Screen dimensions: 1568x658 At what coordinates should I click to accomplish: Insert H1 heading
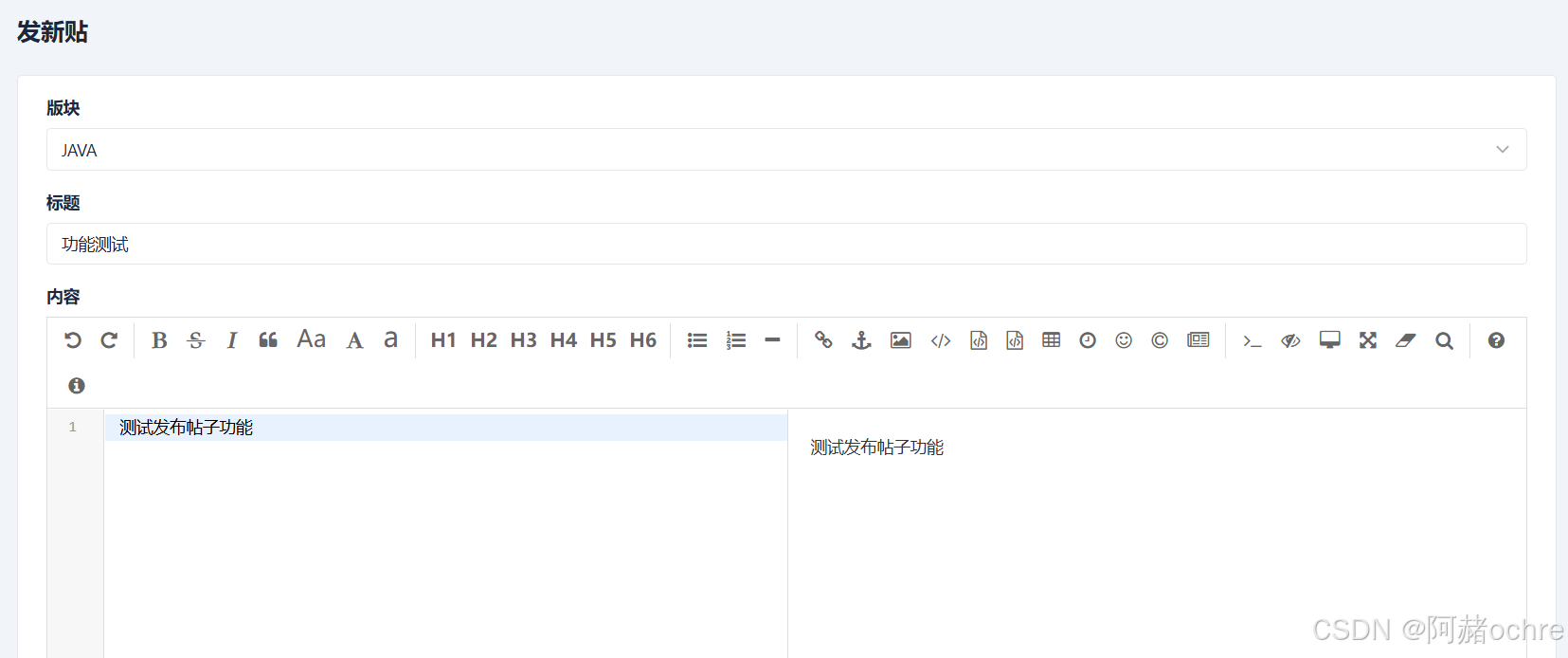pos(443,340)
